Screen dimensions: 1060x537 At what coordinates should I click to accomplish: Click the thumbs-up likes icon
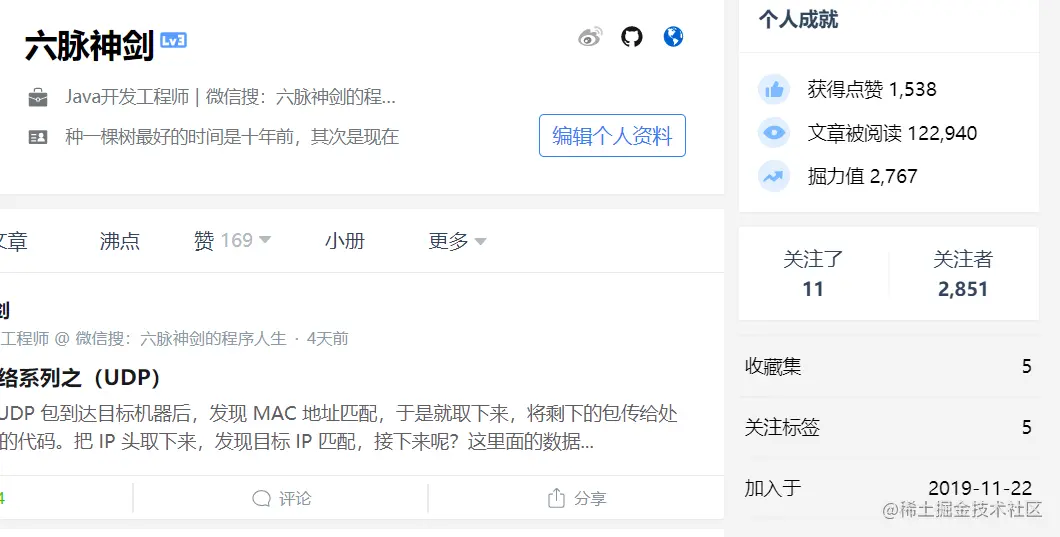click(x=774, y=89)
